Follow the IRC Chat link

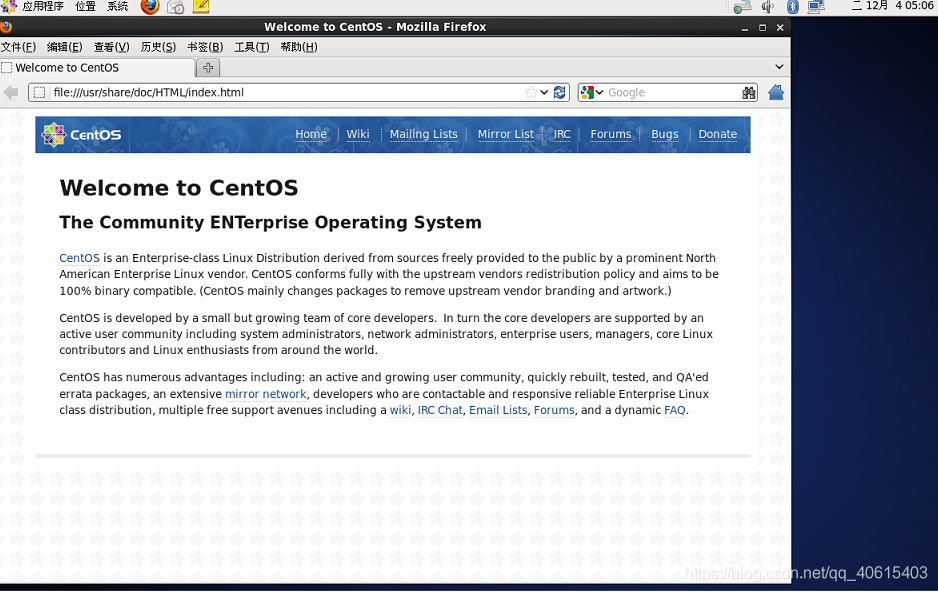(x=440, y=410)
